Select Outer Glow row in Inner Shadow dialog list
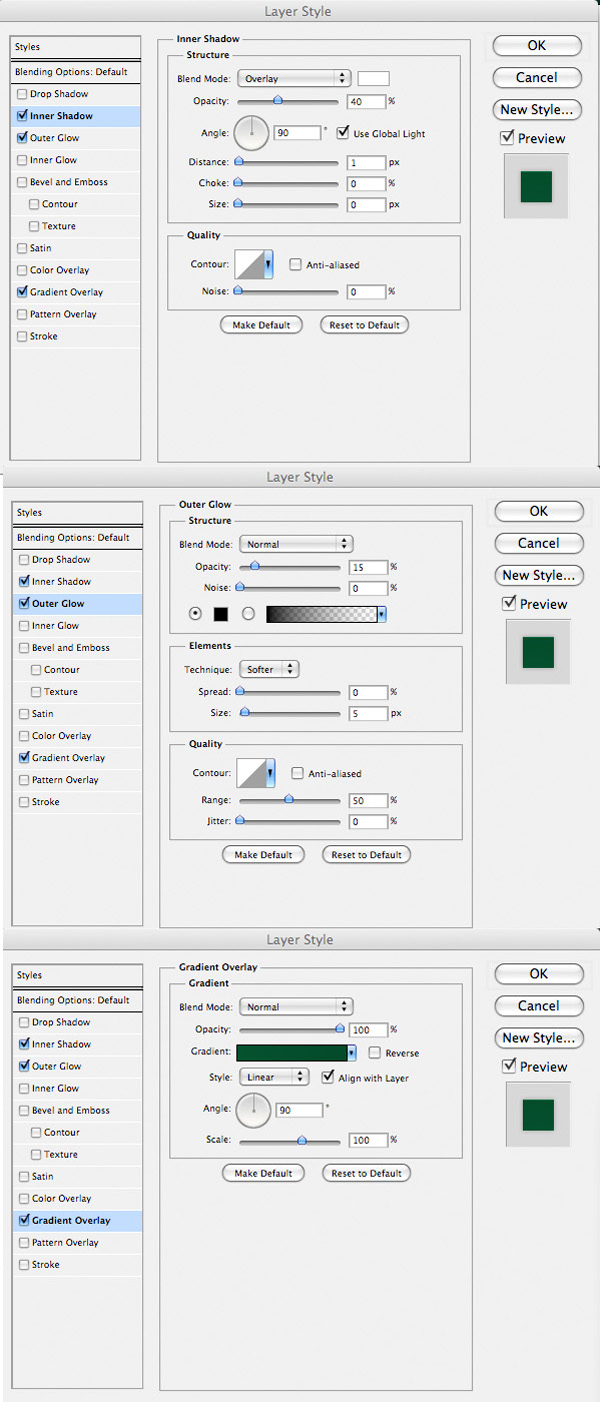The height and width of the screenshot is (1402, 600). (x=75, y=138)
